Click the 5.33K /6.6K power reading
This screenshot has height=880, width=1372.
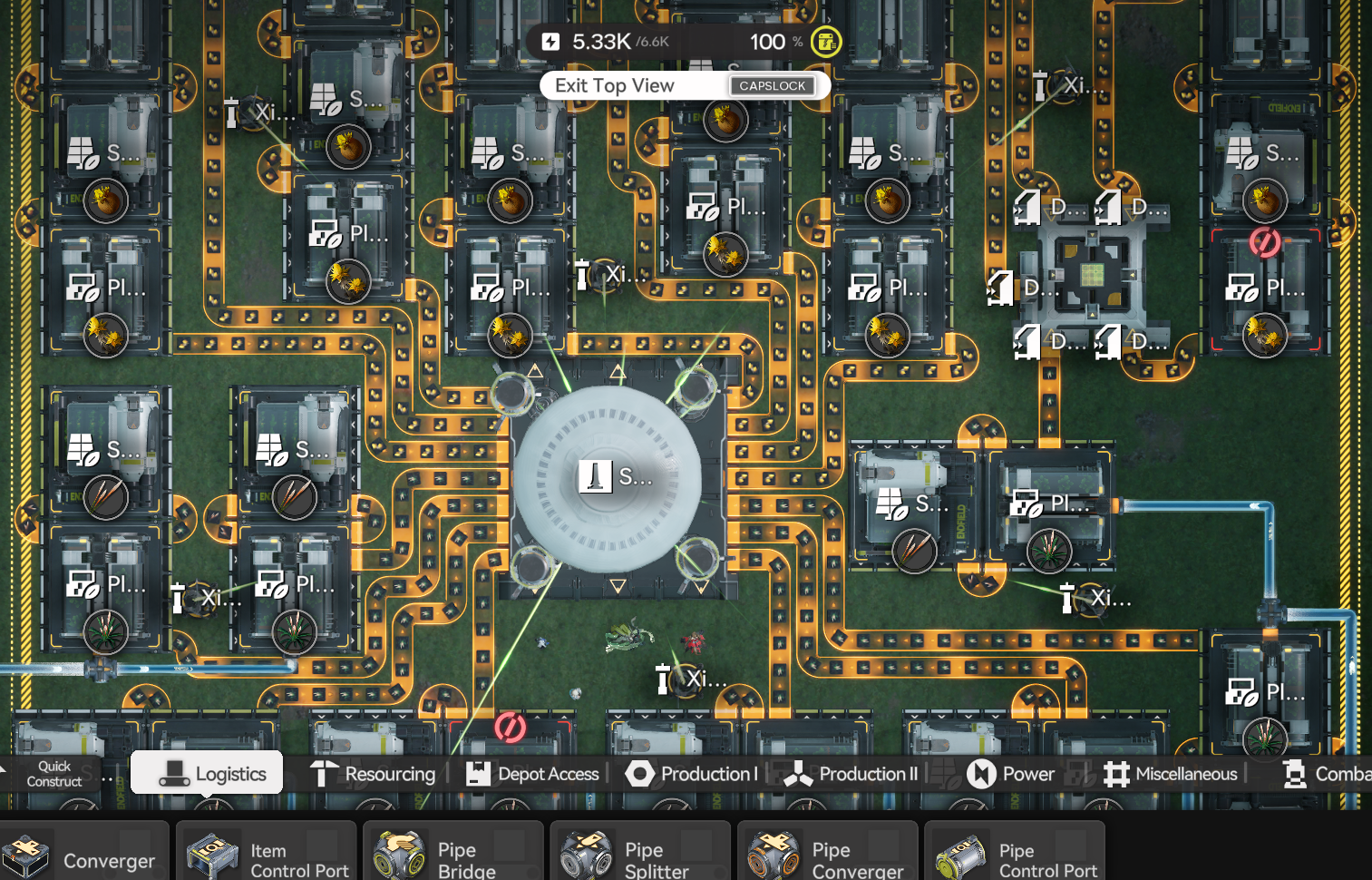point(620,42)
